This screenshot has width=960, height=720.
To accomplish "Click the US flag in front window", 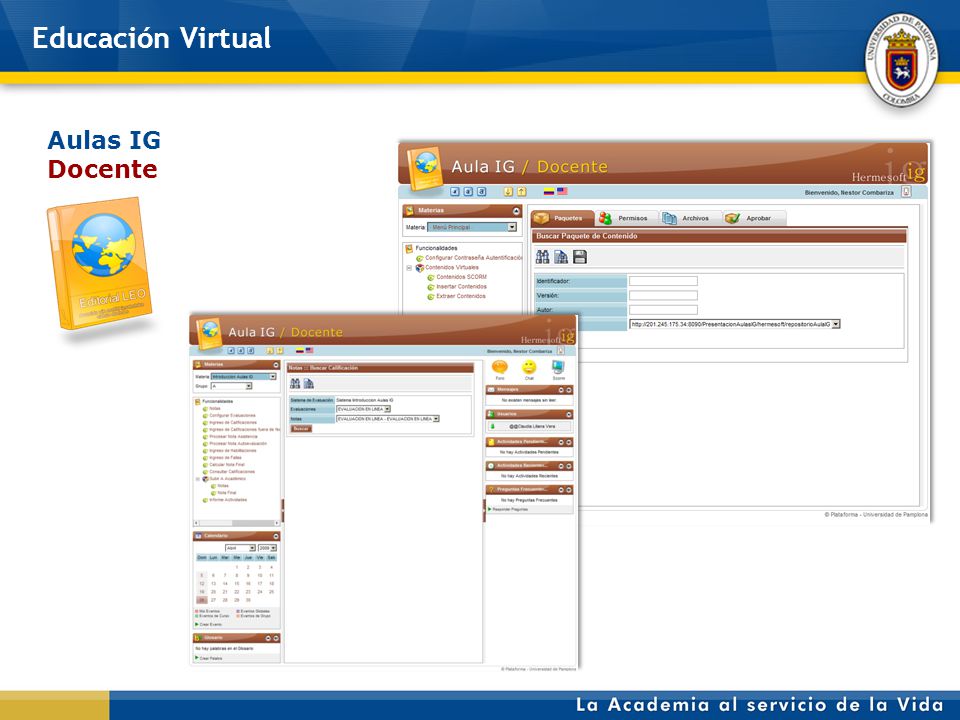I will [x=309, y=351].
